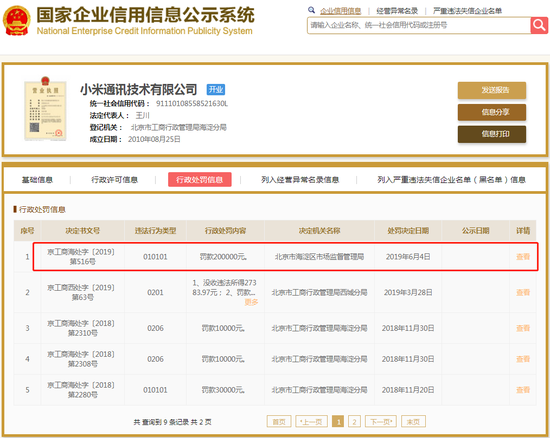Click the date 2019年3月28日
Image resolution: width=550 pixels, height=438 pixels.
pos(408,292)
